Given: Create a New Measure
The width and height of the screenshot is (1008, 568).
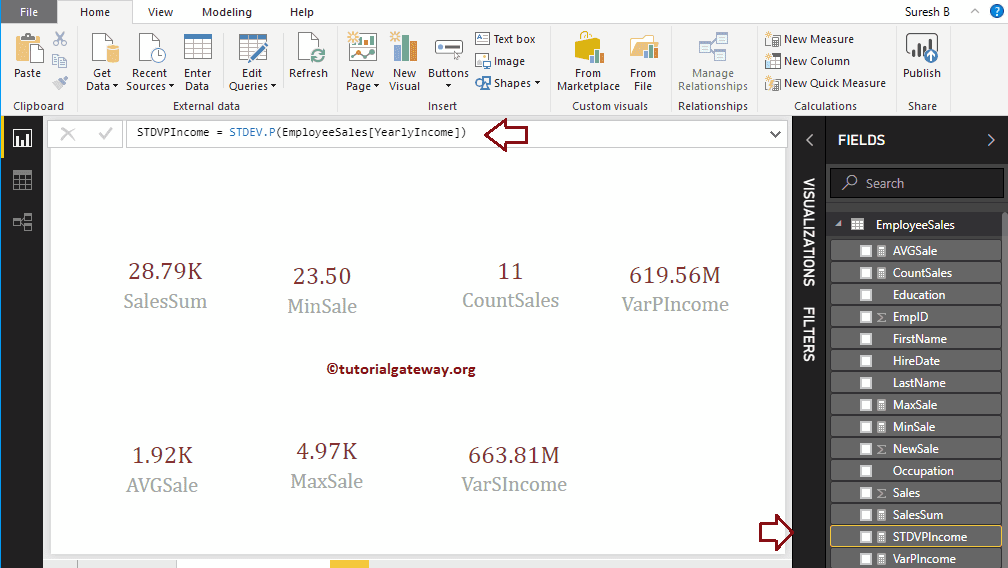Looking at the screenshot, I should coord(809,39).
